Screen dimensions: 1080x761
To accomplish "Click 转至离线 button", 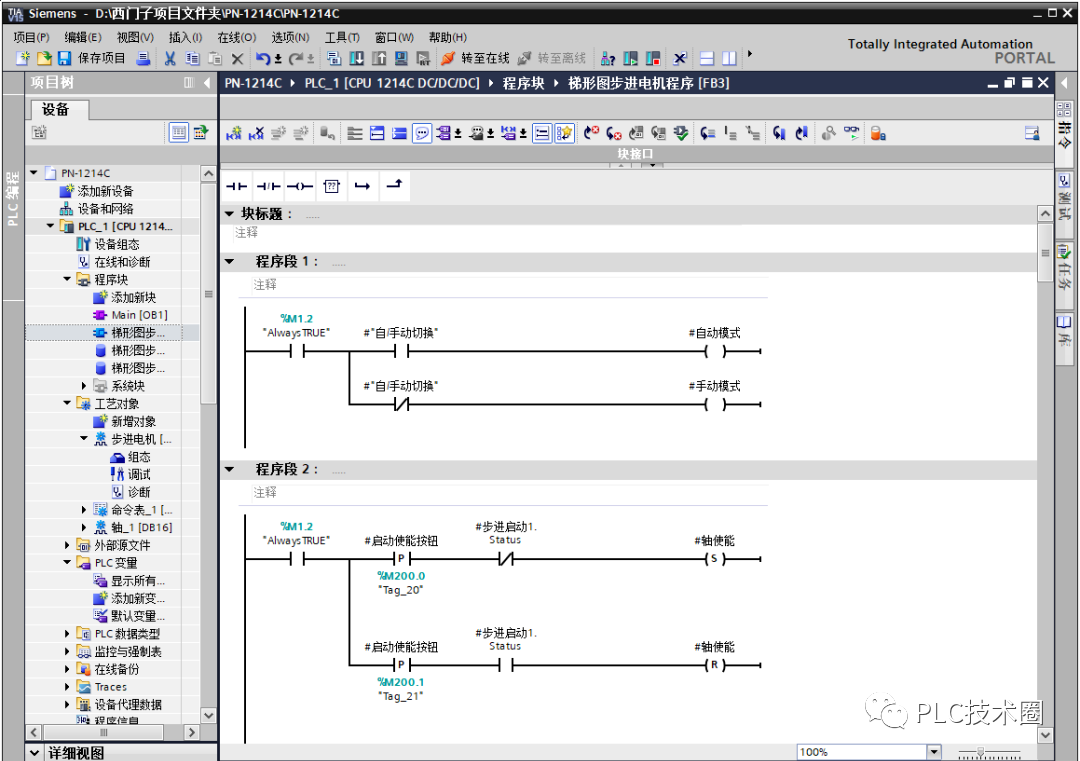I will coord(561,59).
